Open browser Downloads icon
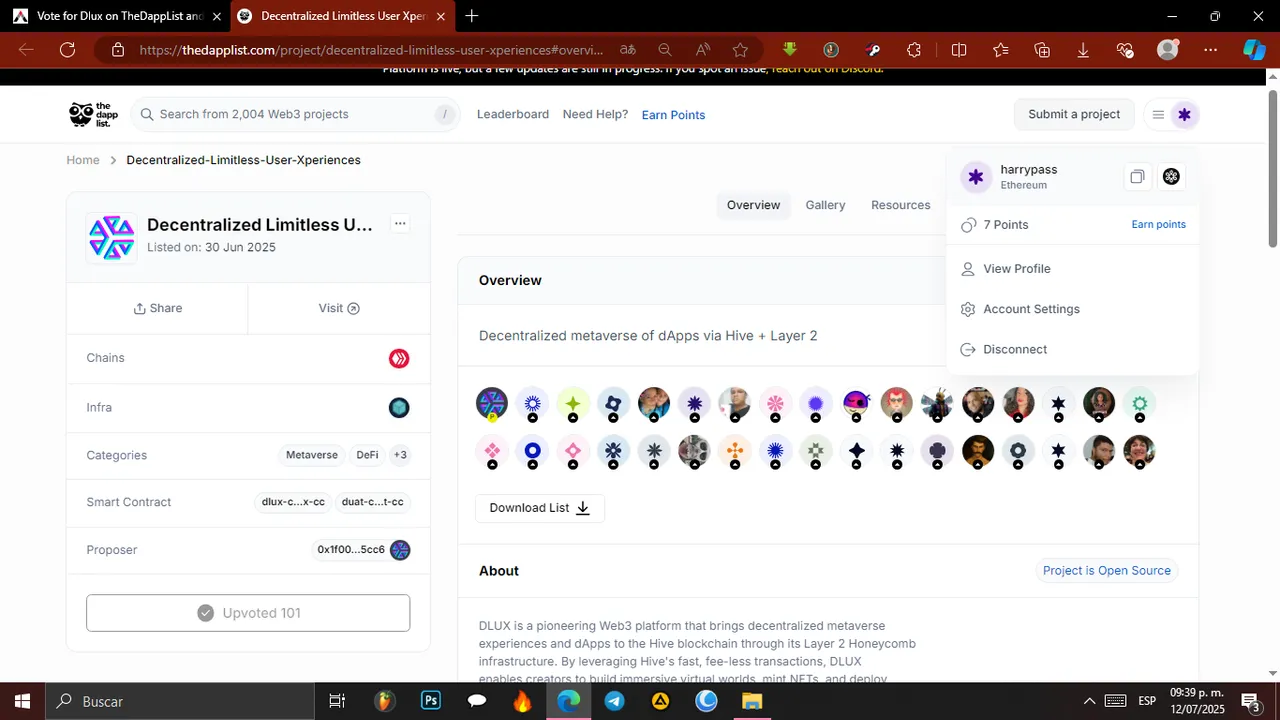This screenshot has height=720, width=1280. (x=1083, y=50)
